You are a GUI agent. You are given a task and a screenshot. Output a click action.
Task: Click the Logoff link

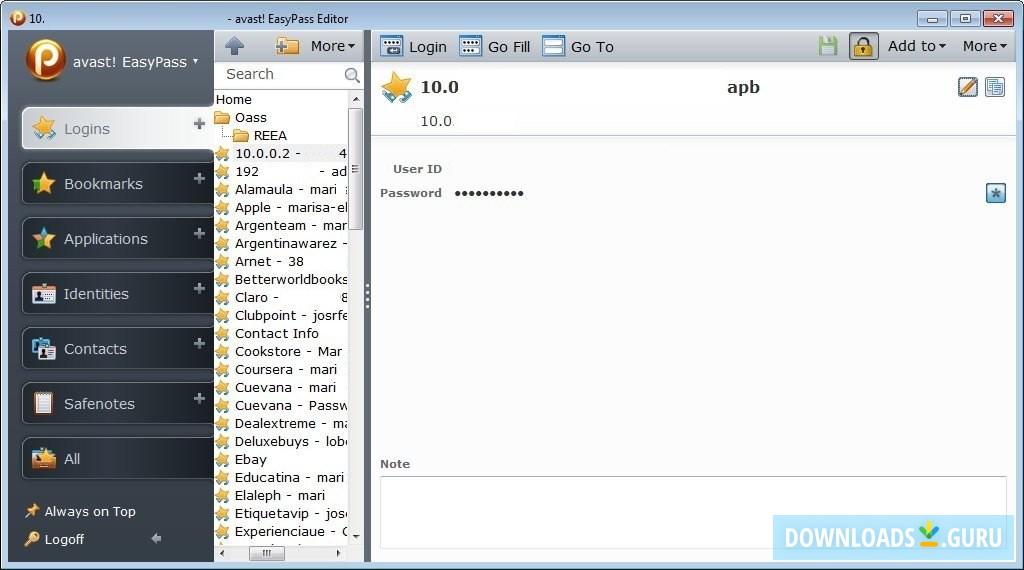click(x=55, y=539)
